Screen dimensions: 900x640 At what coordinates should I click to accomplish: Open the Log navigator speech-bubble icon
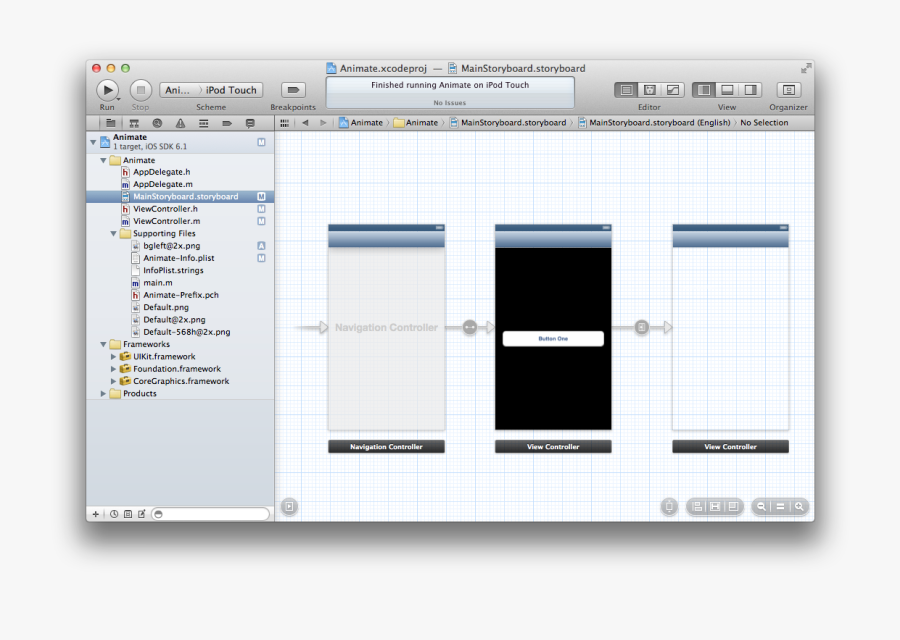pos(251,122)
